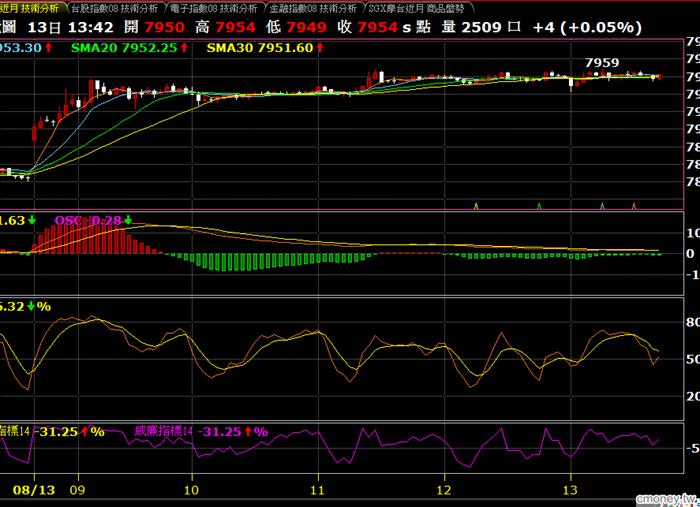Click the SMA30 7951.60 legend label
The image size is (700, 507).
tap(260, 48)
